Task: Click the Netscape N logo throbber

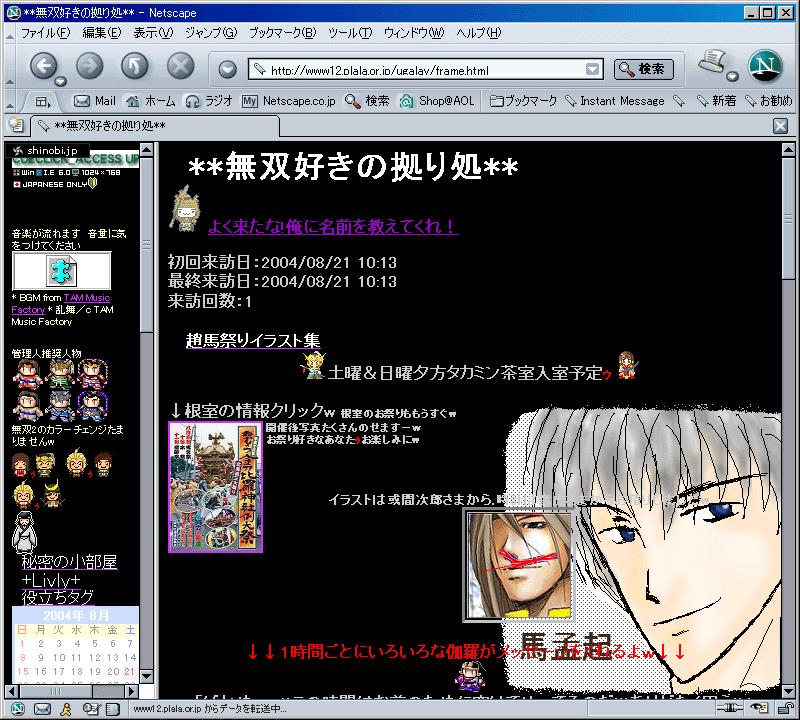Action: [765, 66]
